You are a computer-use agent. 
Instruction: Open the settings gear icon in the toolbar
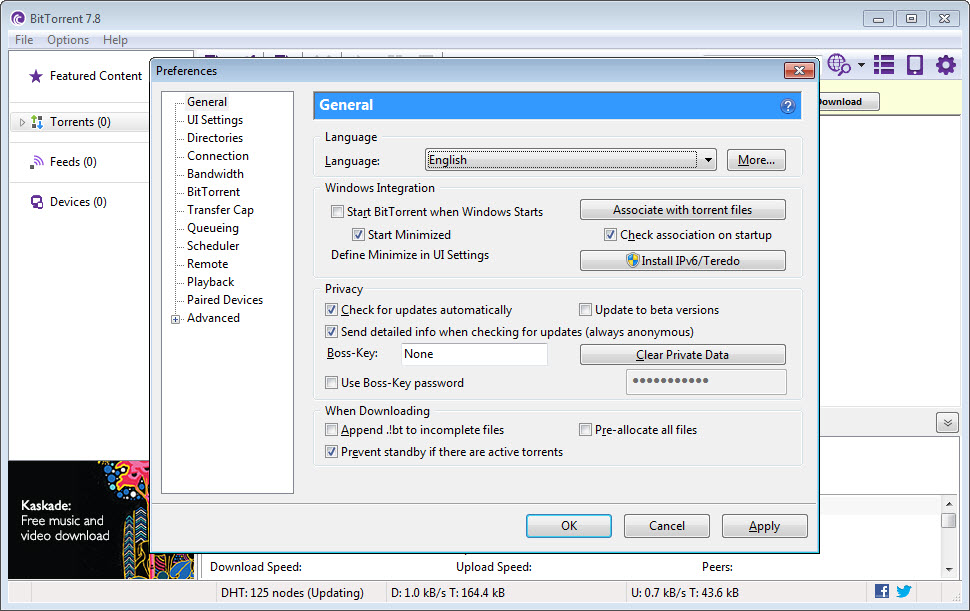pos(945,64)
